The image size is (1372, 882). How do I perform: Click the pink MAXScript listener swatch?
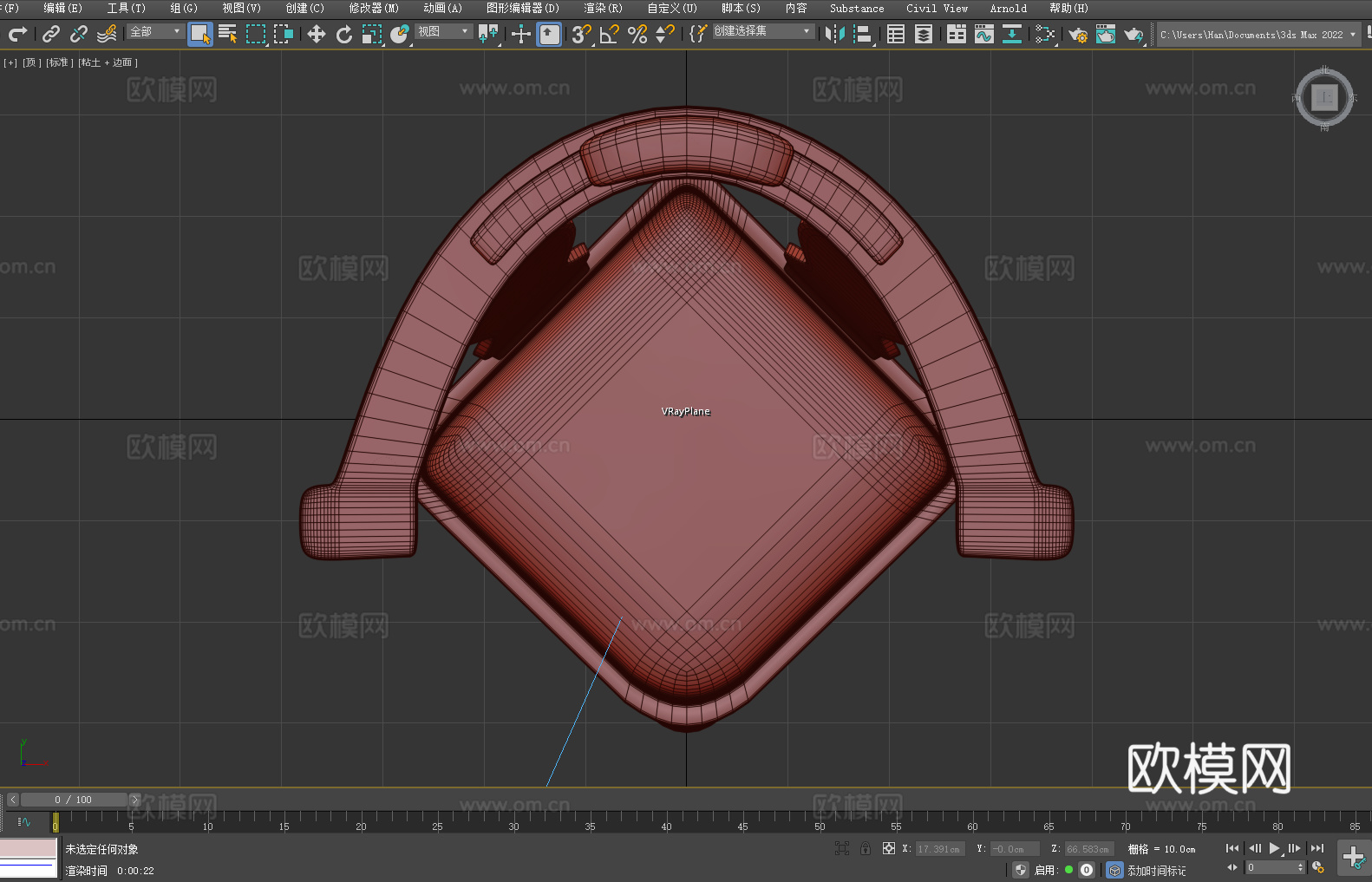click(29, 848)
